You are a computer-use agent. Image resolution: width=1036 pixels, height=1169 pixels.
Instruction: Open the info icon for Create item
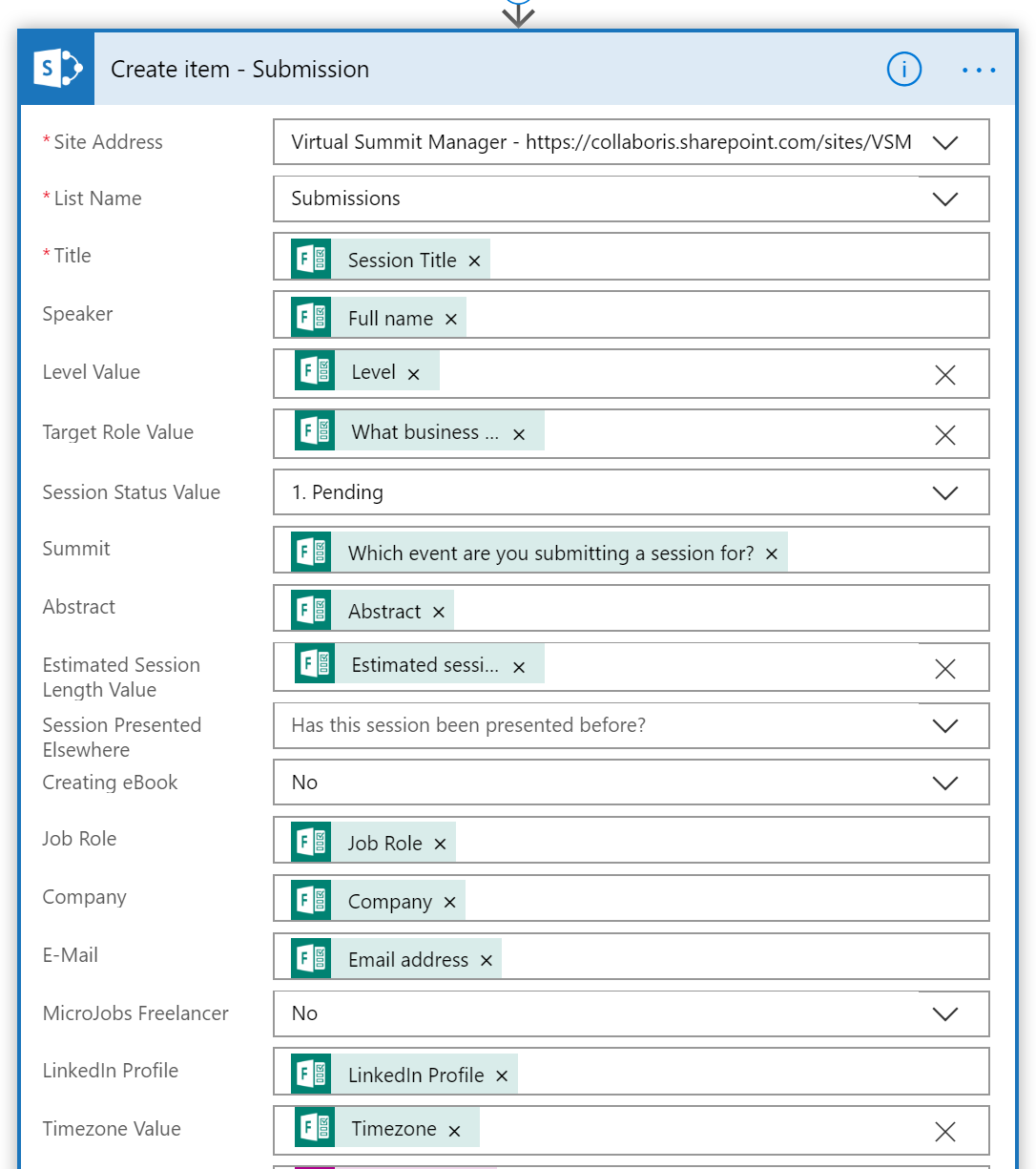(x=903, y=69)
